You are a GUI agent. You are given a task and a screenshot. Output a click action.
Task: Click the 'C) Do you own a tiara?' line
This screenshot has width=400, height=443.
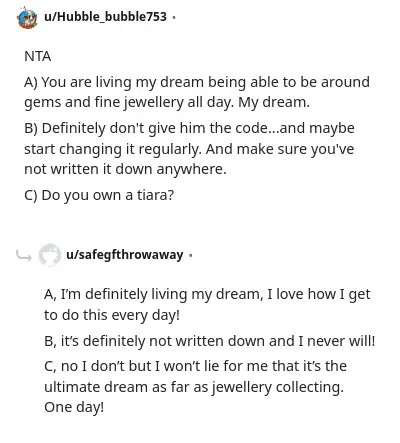click(x=99, y=195)
